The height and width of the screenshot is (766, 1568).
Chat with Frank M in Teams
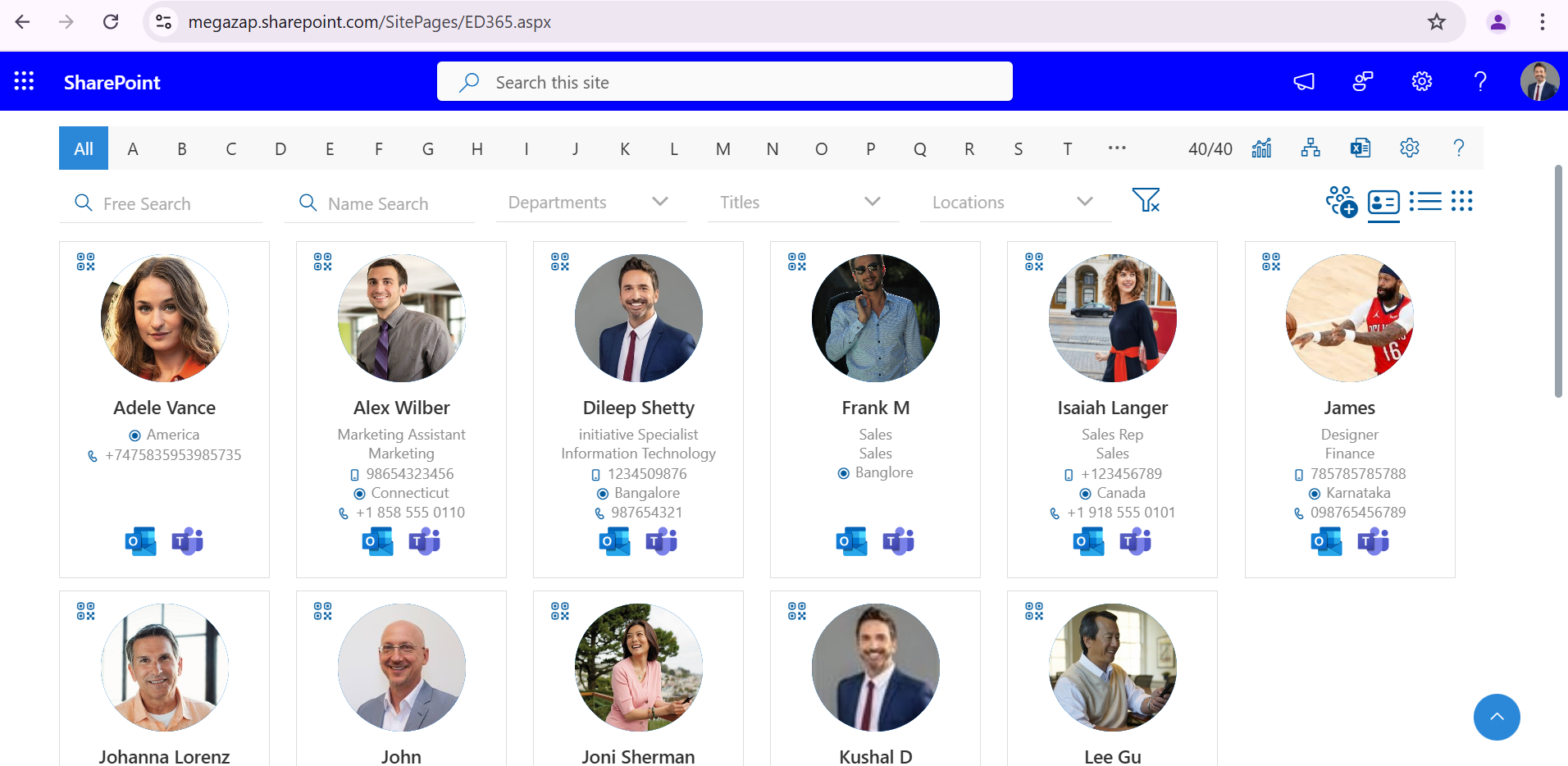(899, 541)
